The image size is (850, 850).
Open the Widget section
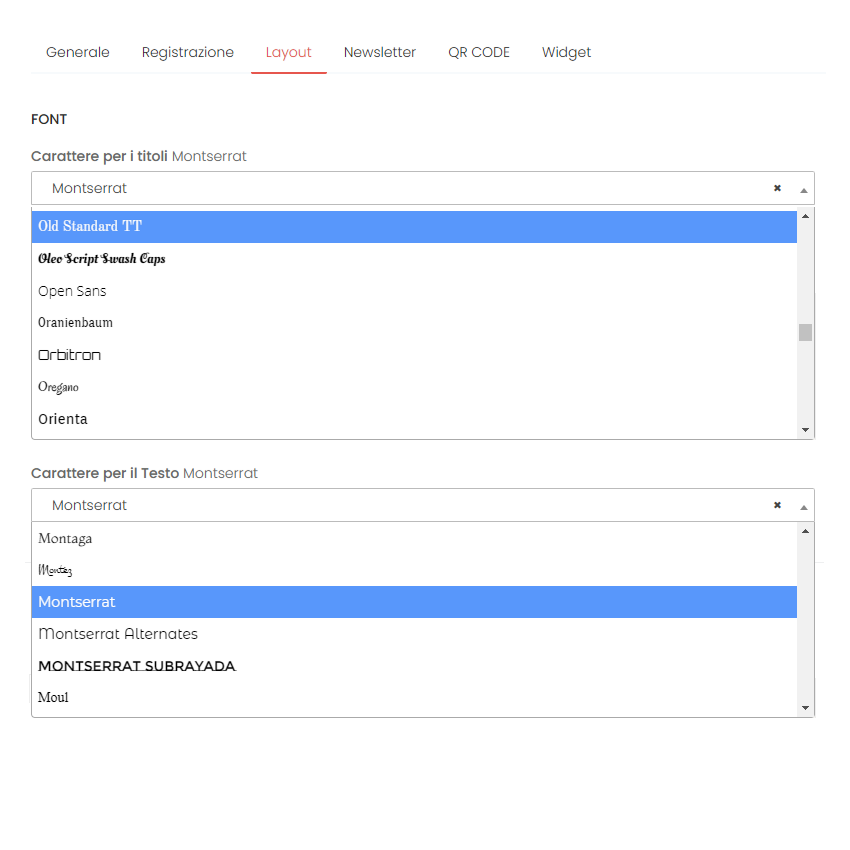click(566, 52)
